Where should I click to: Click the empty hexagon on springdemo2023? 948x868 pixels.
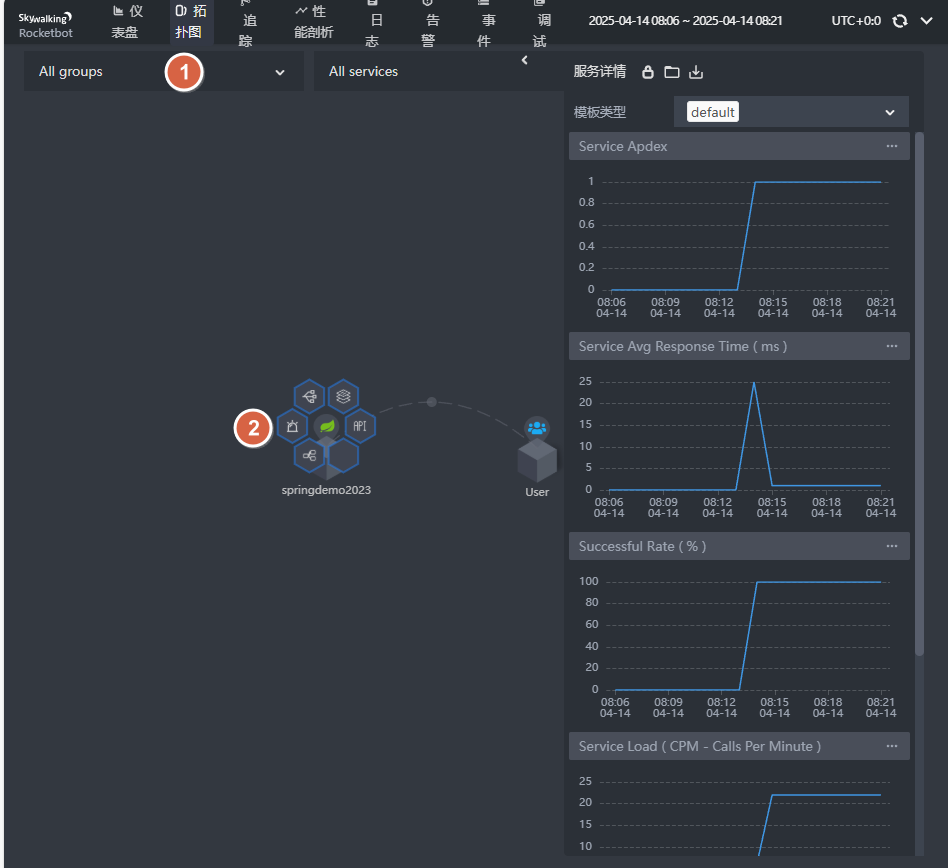pos(343,455)
